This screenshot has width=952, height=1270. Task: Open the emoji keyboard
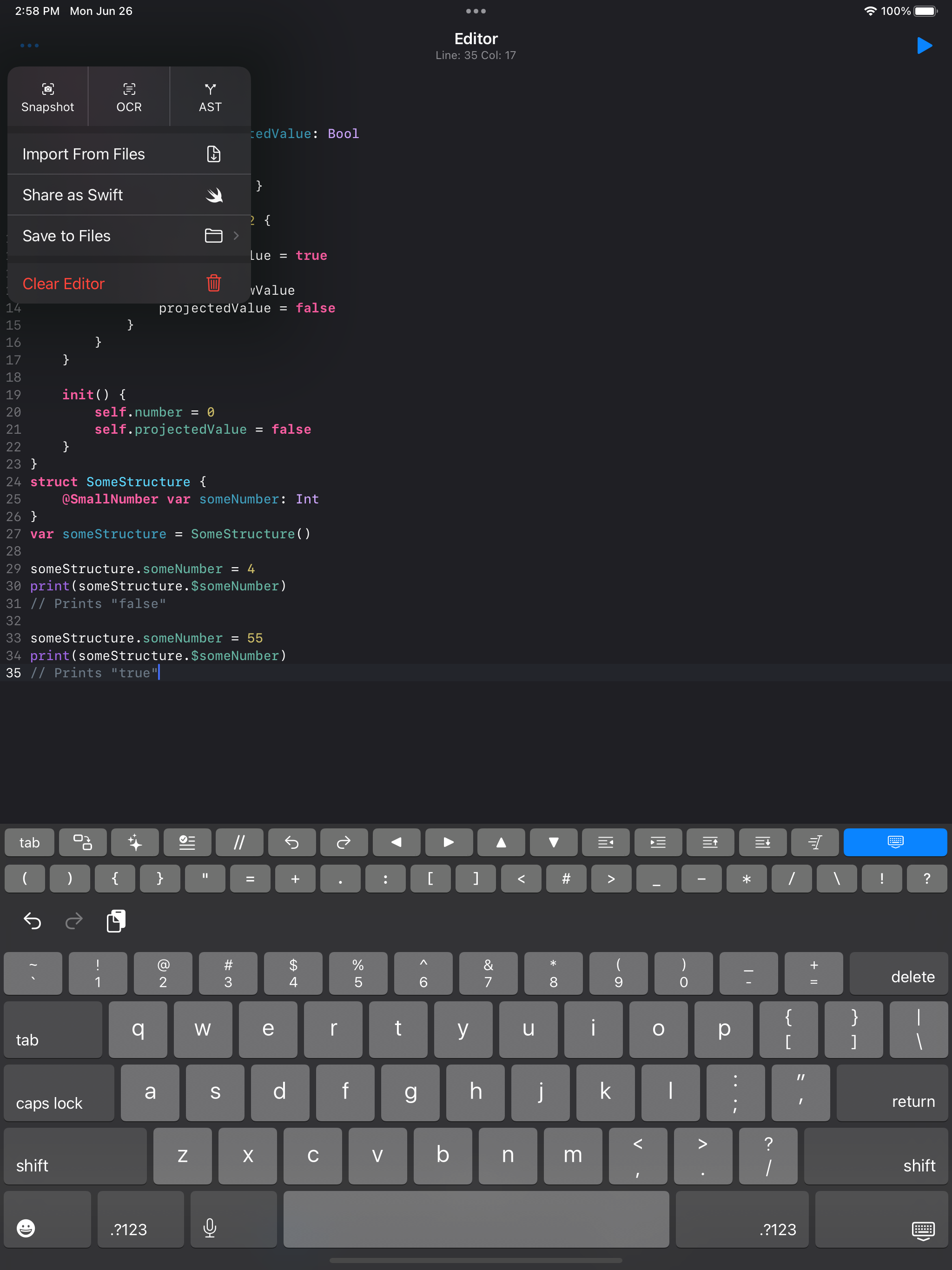tap(47, 1219)
